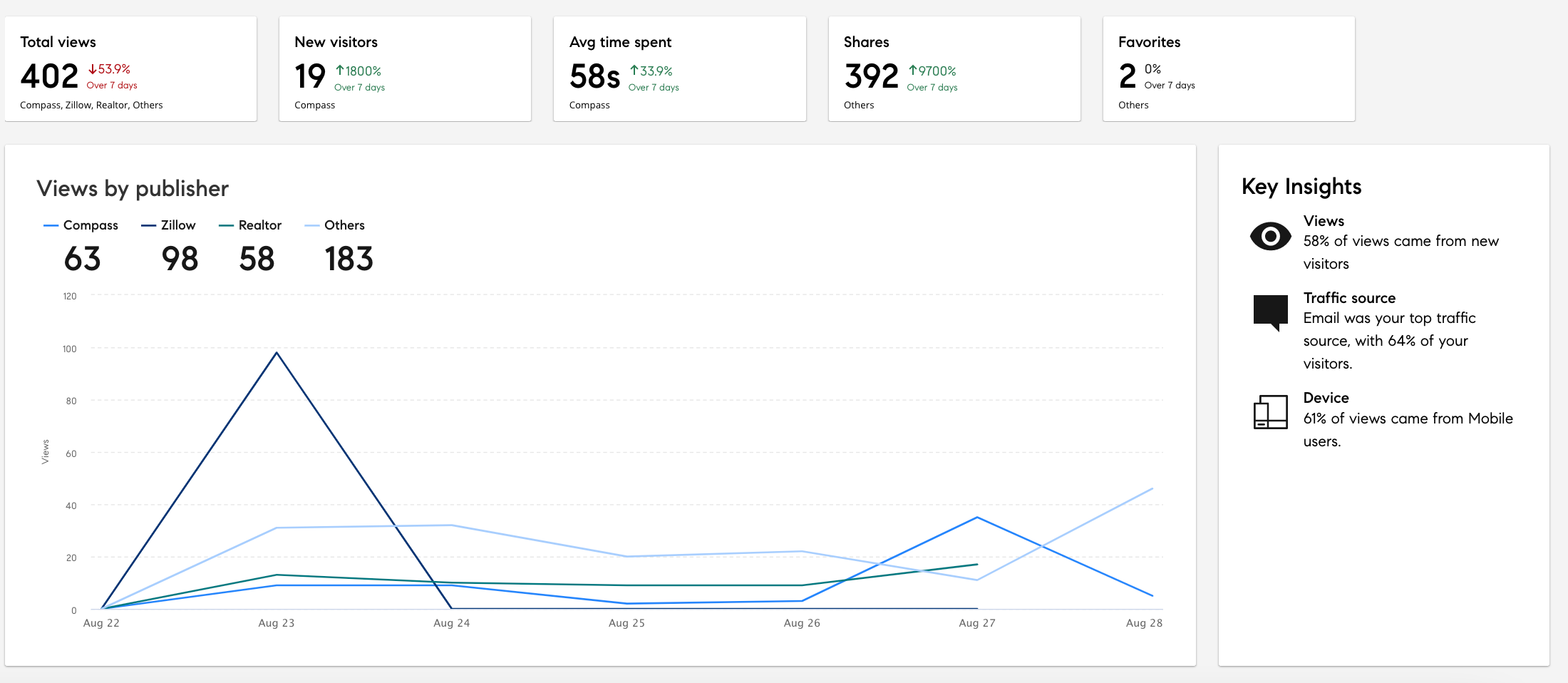Click the speech bubble Traffic source icon
The image size is (1568, 683).
coord(1270,312)
